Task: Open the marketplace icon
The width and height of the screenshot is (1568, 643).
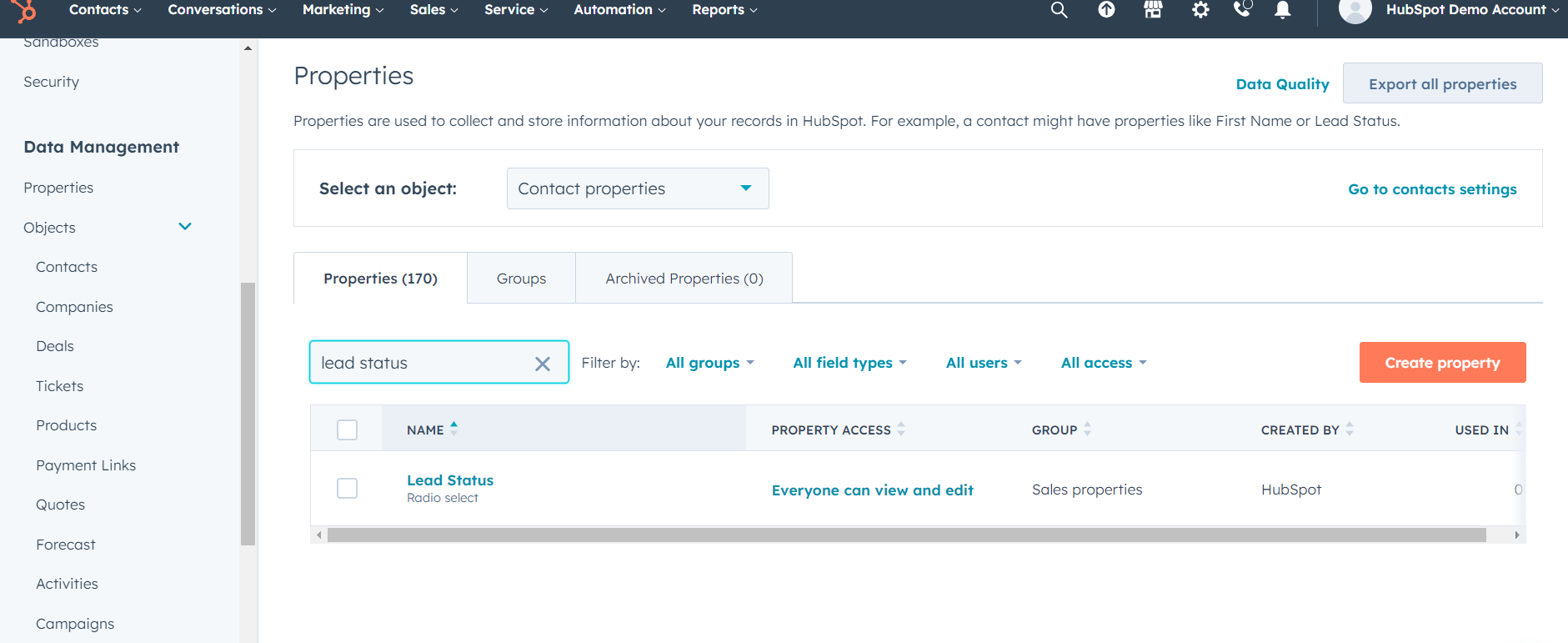Action: click(1153, 10)
